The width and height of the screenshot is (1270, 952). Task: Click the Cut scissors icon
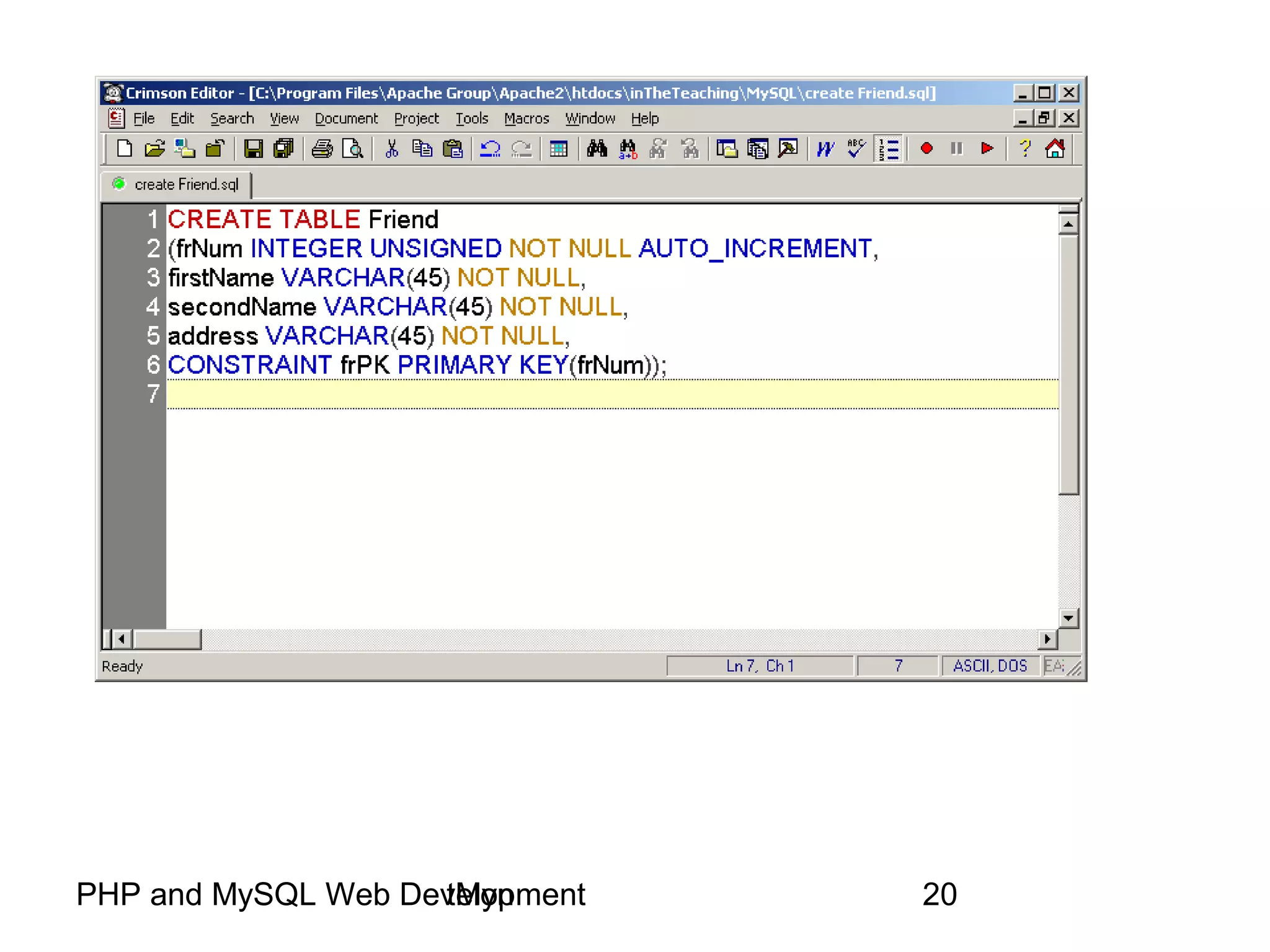[391, 149]
